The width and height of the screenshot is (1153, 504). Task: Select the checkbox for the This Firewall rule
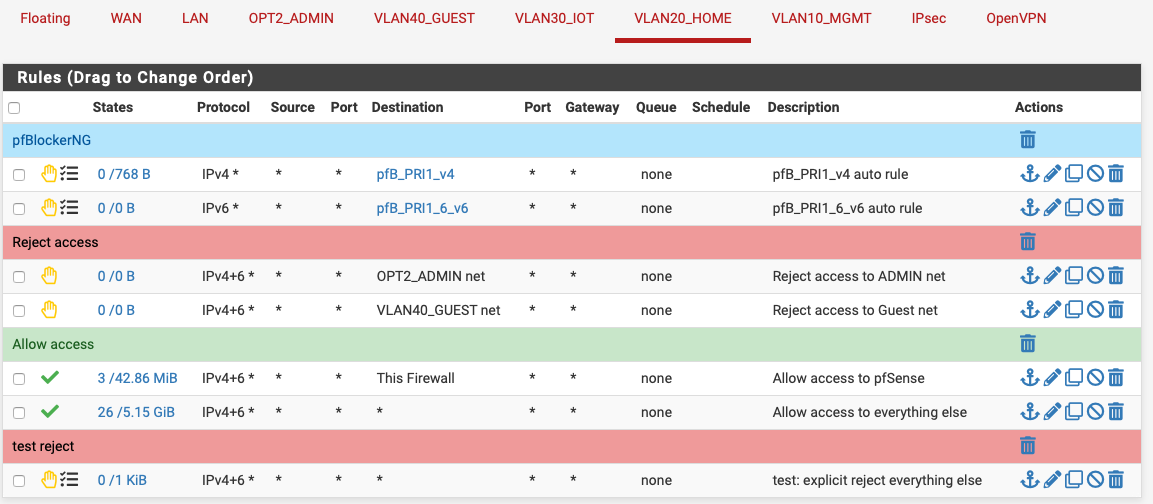tap(19, 379)
